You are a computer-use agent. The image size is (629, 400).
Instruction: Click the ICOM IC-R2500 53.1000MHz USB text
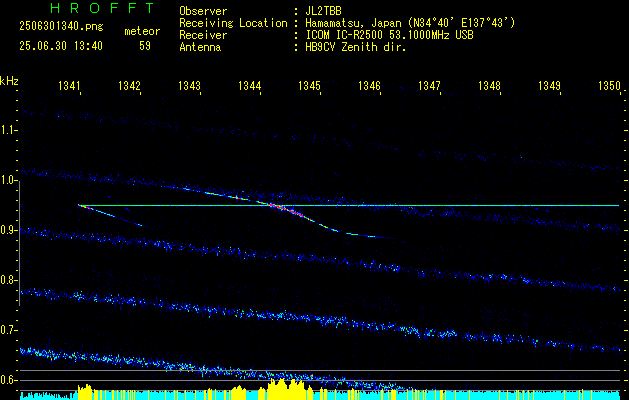coord(389,35)
